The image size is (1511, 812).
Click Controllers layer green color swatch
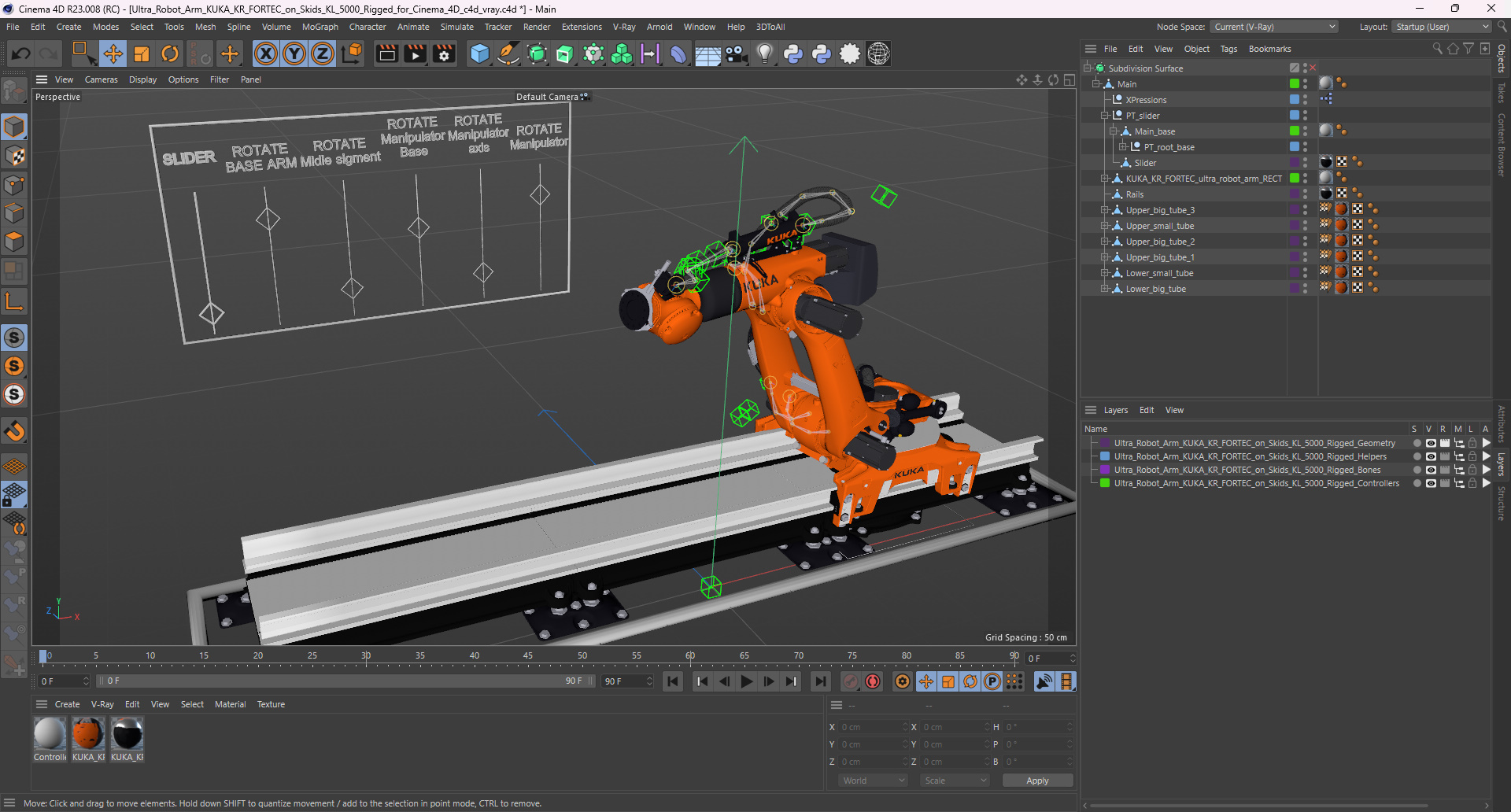(x=1105, y=483)
